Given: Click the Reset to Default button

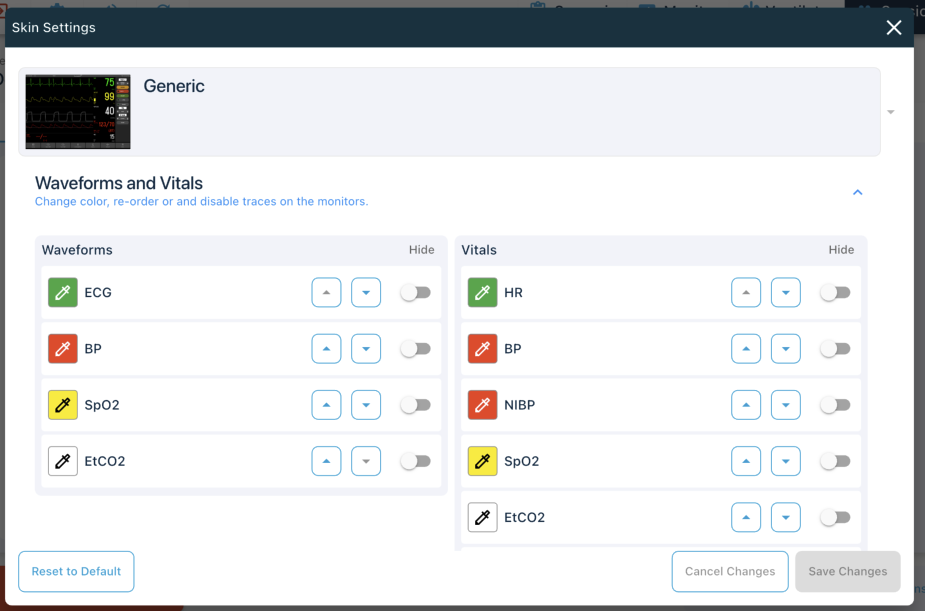Looking at the screenshot, I should 76,572.
